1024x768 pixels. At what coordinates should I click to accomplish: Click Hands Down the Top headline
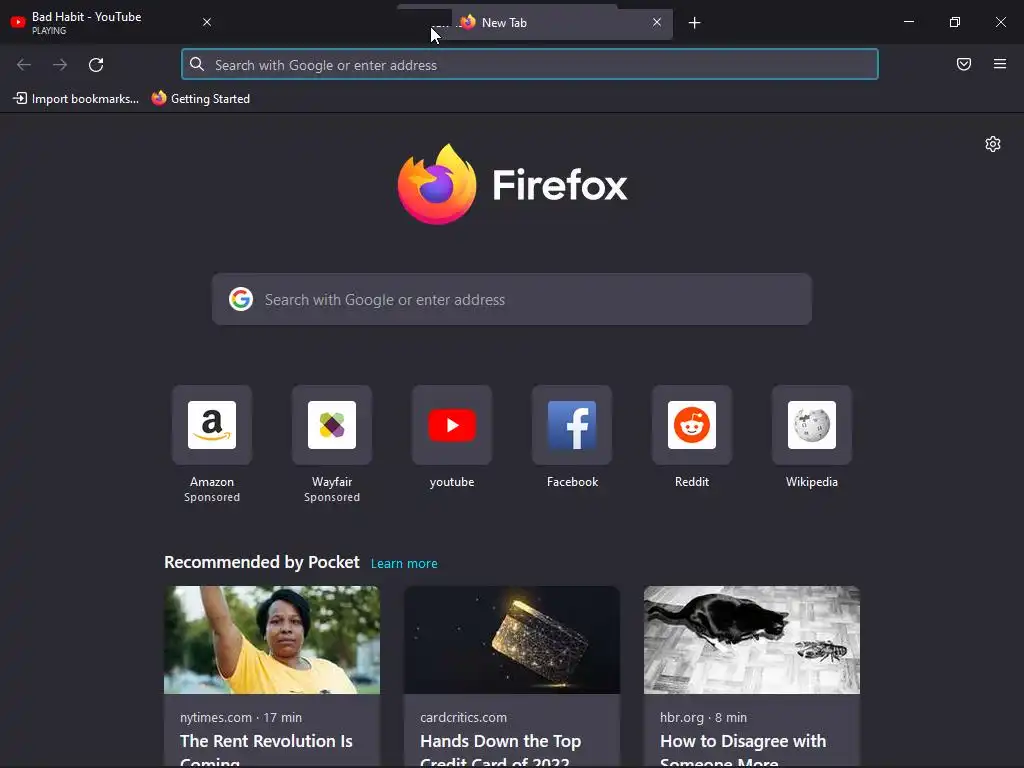tap(500, 741)
